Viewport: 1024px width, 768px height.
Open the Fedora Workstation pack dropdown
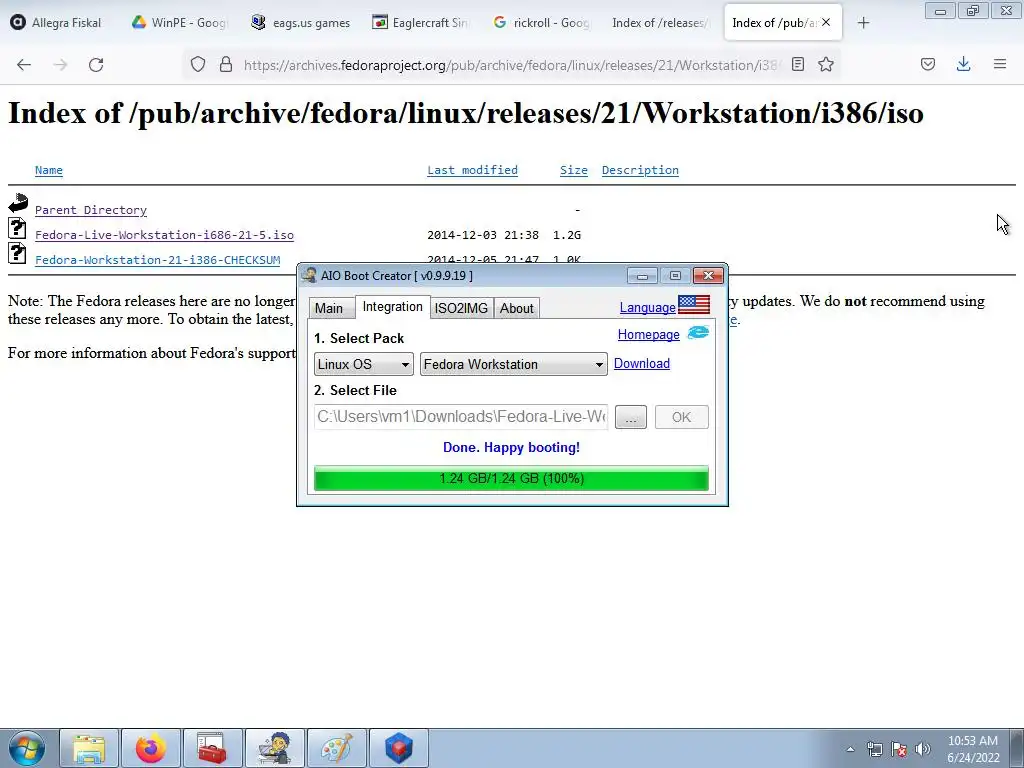click(x=514, y=364)
